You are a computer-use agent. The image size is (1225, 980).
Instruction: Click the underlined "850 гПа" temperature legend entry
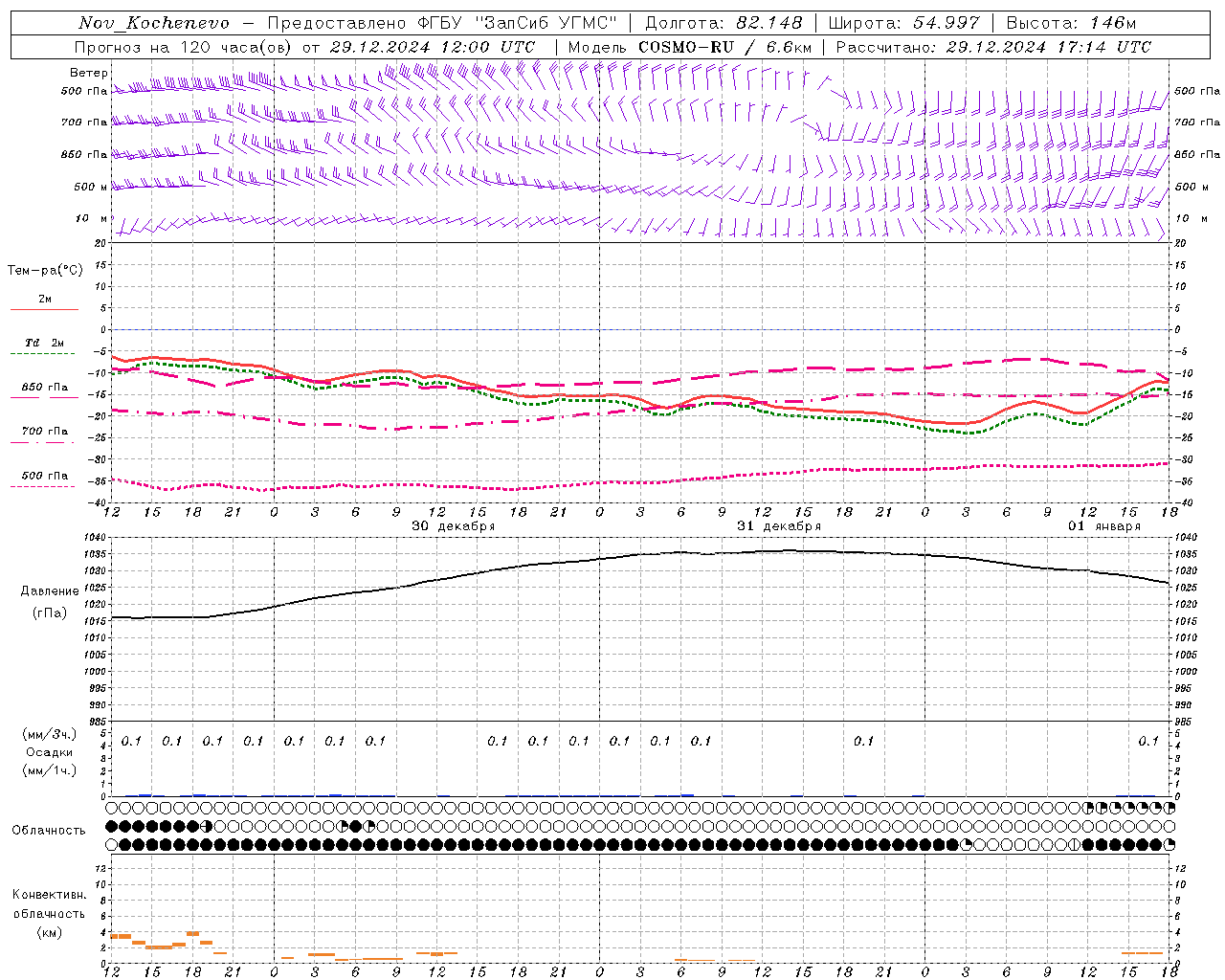pos(45,388)
